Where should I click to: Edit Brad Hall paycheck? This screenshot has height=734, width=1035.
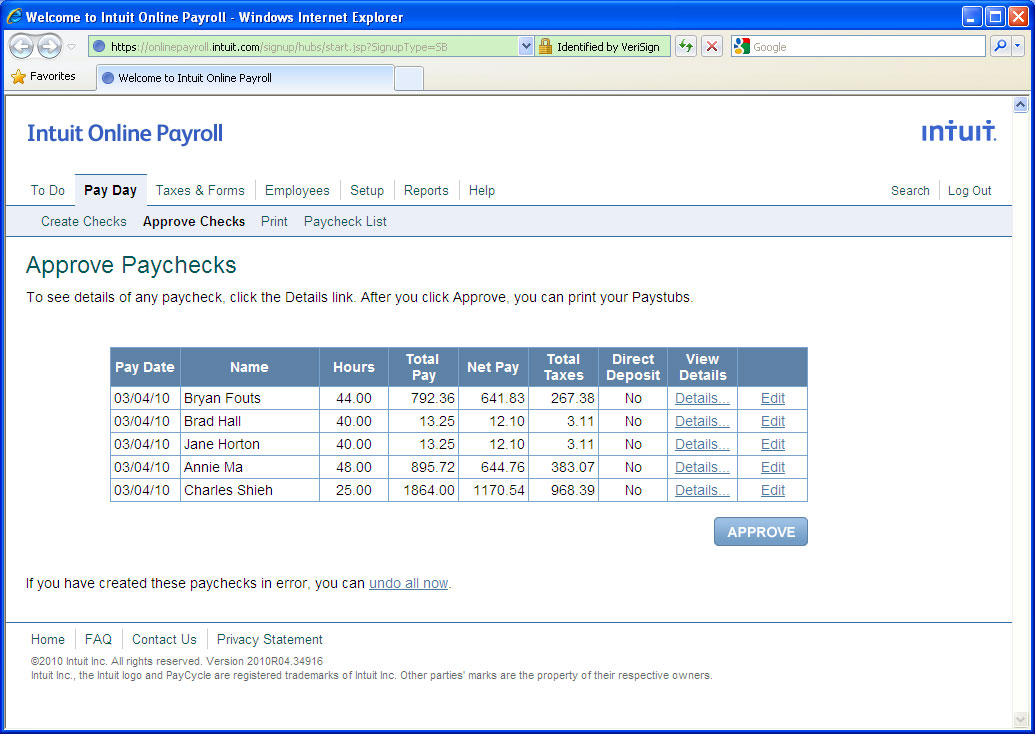773,421
